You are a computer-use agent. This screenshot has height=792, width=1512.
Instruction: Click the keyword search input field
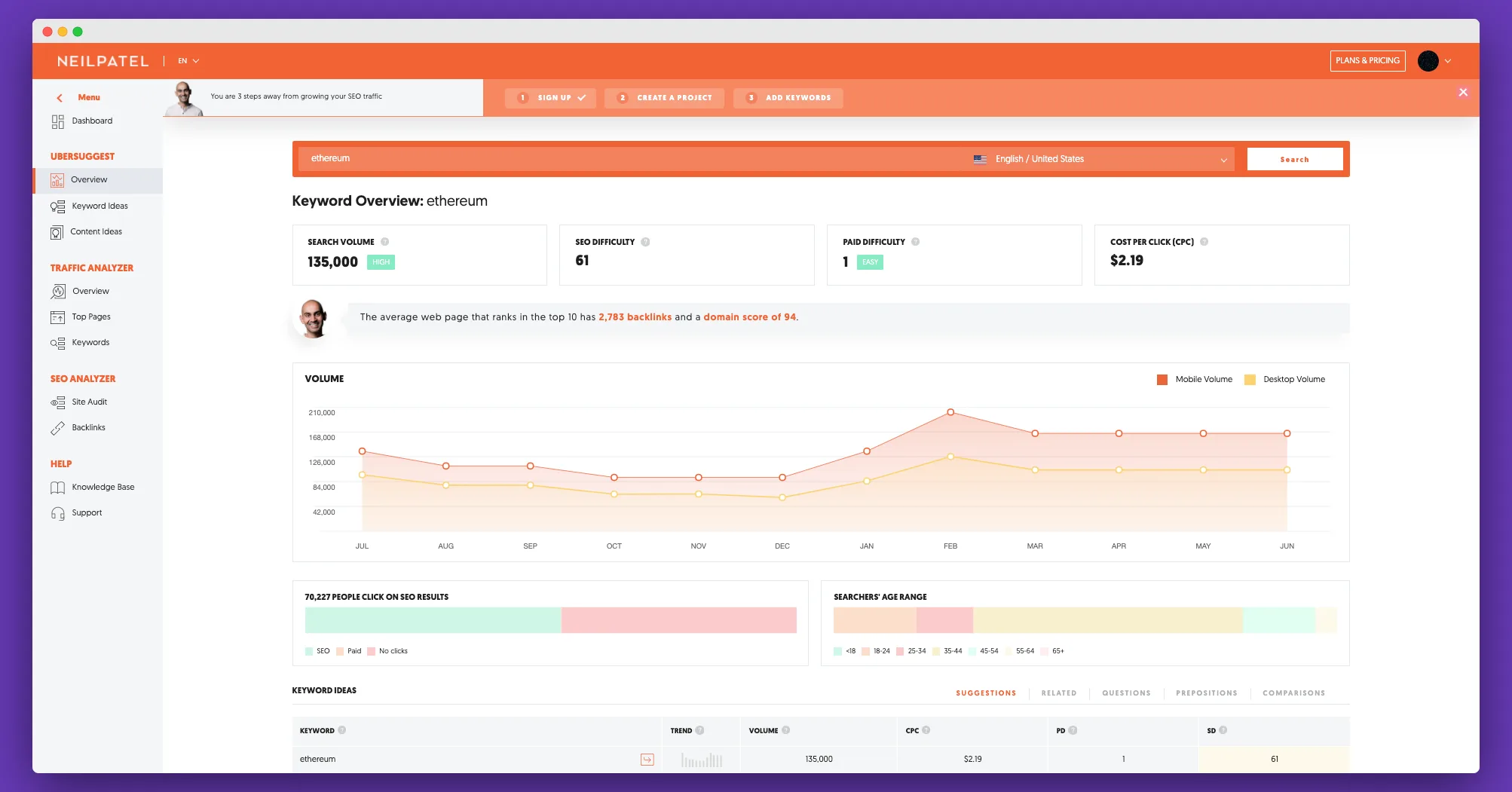603,158
